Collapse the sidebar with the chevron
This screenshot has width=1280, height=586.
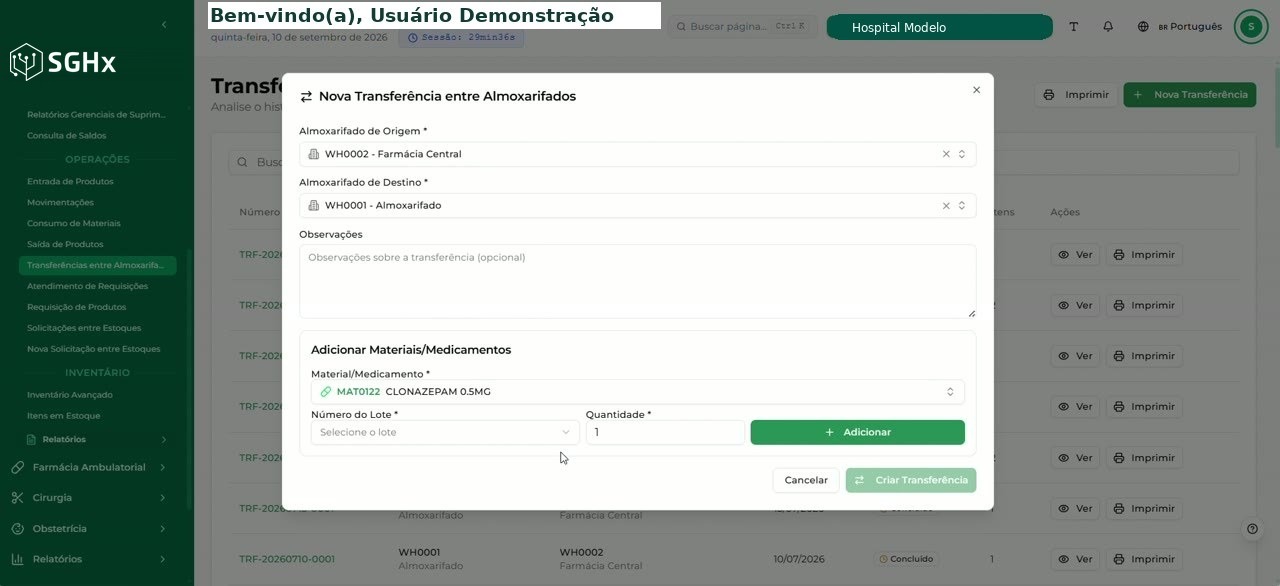click(164, 24)
